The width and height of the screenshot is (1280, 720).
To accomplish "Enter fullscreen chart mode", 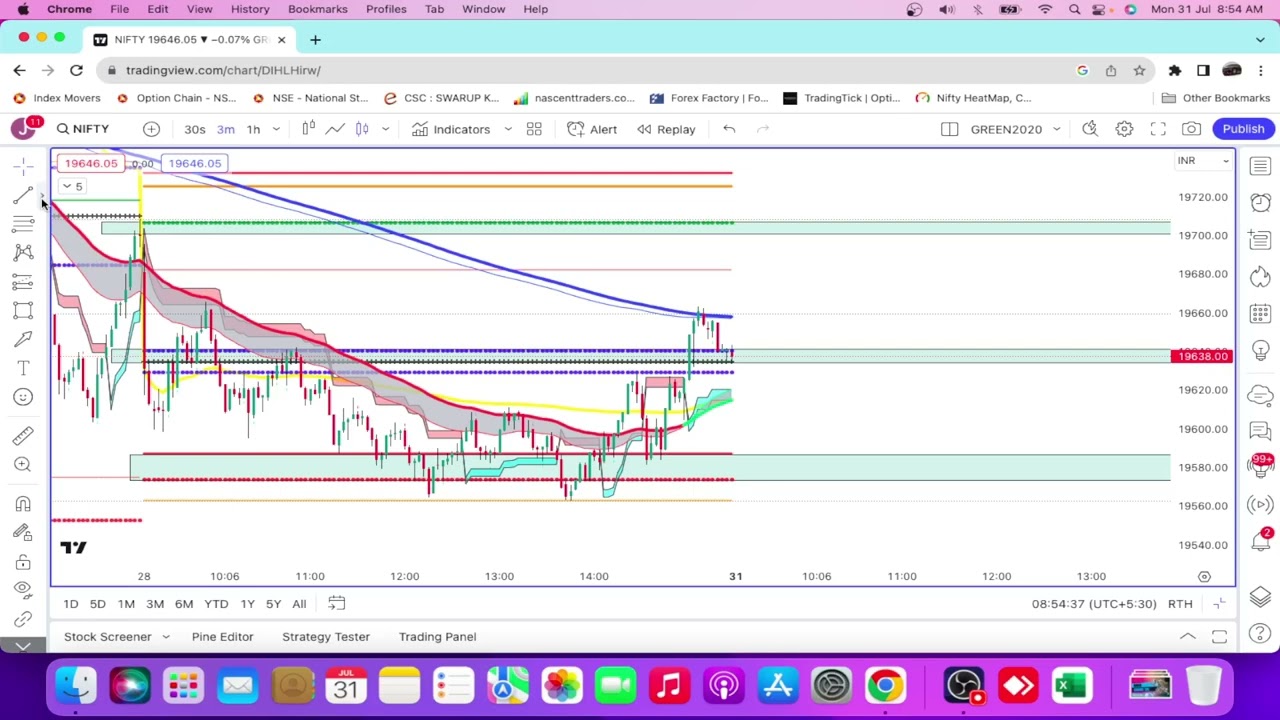I will pos(1158,129).
